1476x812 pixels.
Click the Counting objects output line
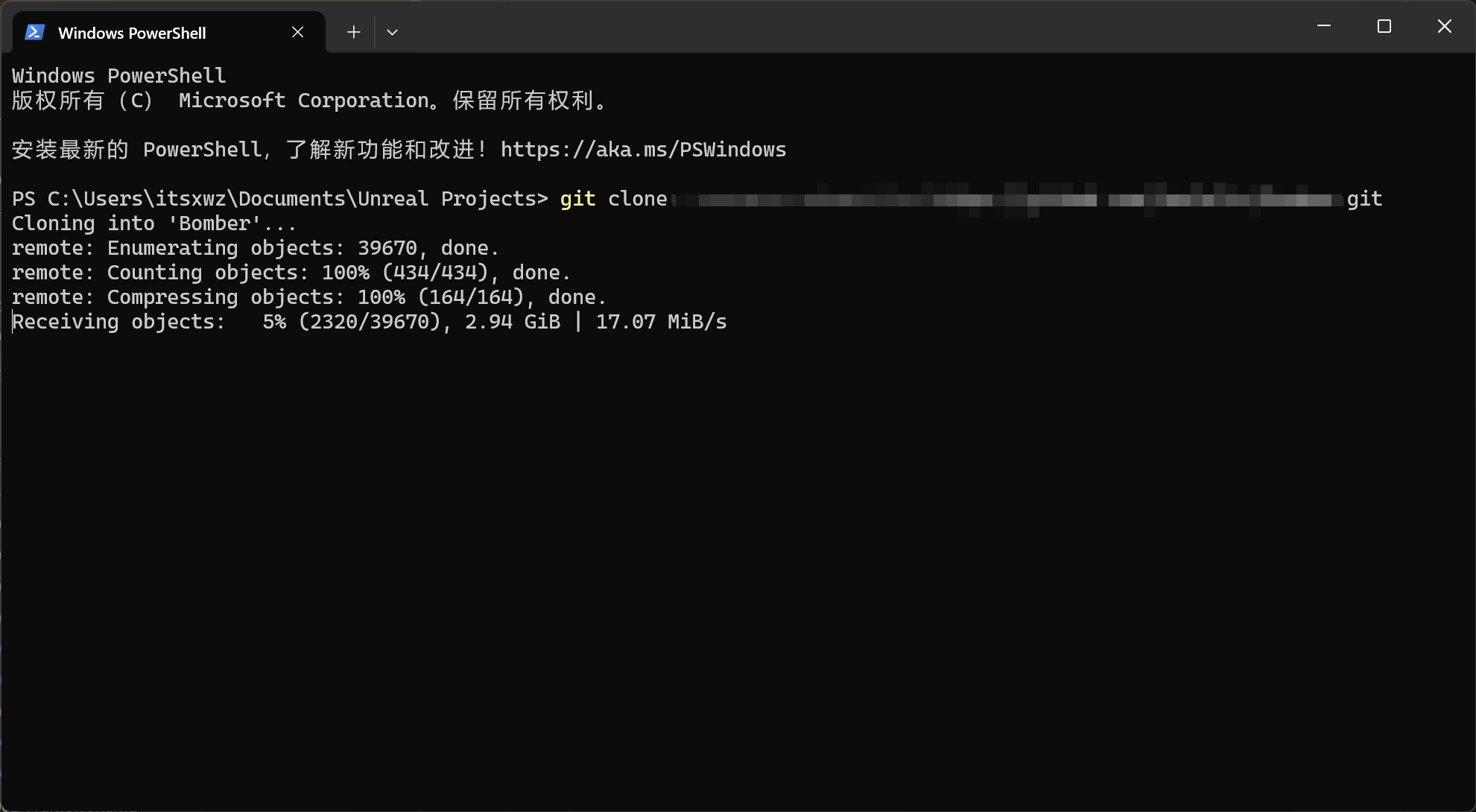[x=291, y=273]
